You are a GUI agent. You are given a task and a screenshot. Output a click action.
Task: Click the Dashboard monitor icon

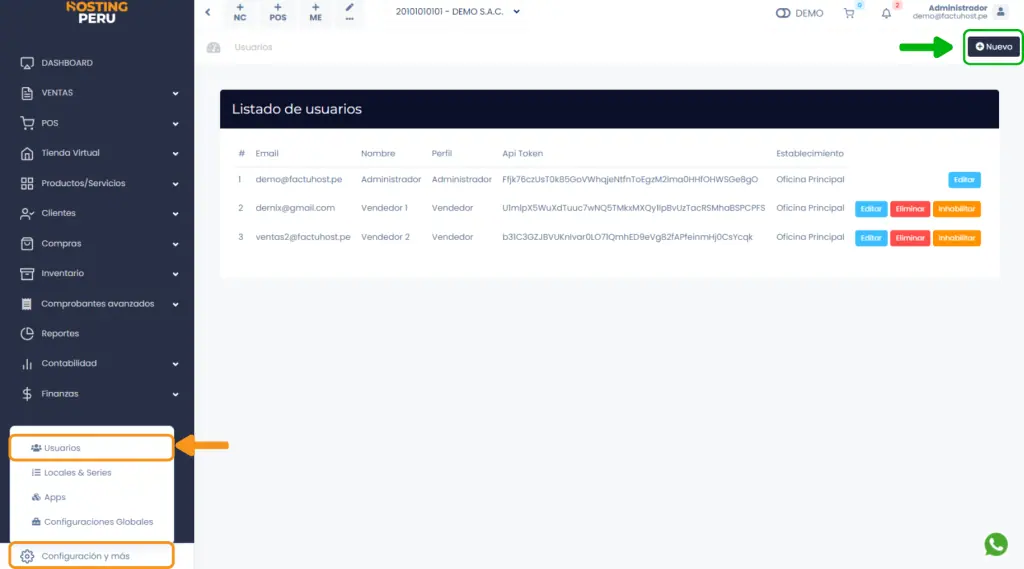click(27, 63)
